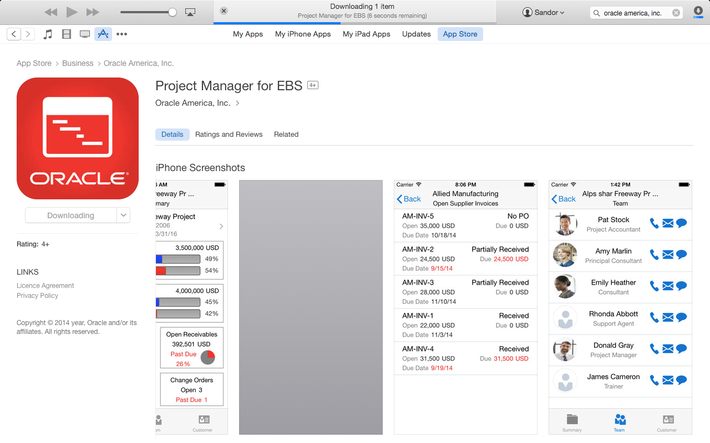Click Donald Gray's mail icon
This screenshot has height=443, width=710.
point(668,349)
